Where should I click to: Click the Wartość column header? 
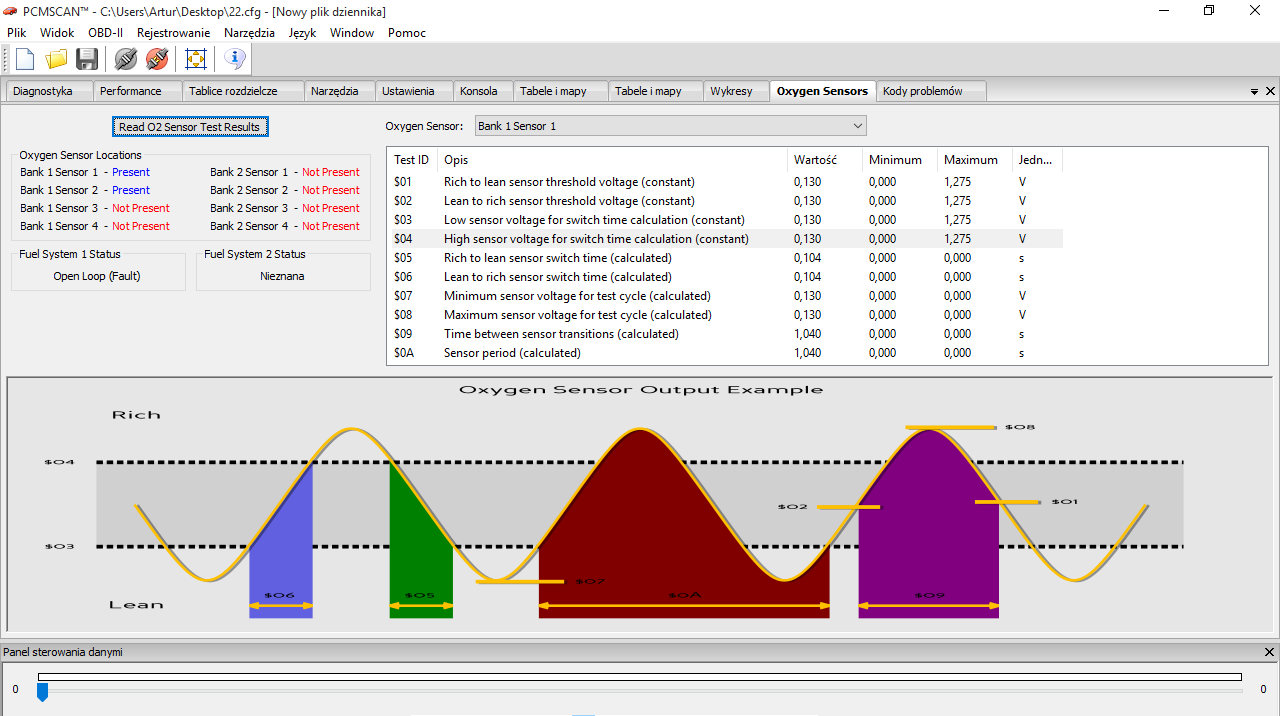click(815, 160)
